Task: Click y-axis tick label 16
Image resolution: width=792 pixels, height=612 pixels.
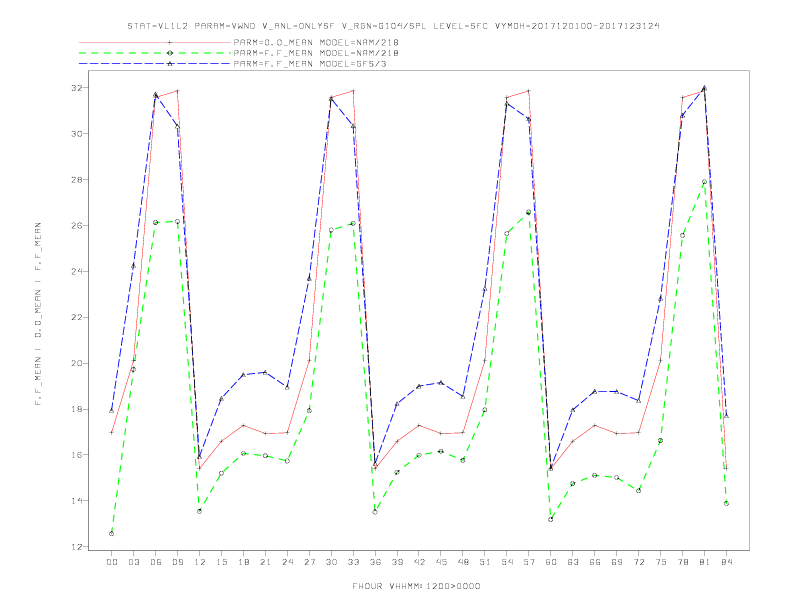Action: click(77, 455)
